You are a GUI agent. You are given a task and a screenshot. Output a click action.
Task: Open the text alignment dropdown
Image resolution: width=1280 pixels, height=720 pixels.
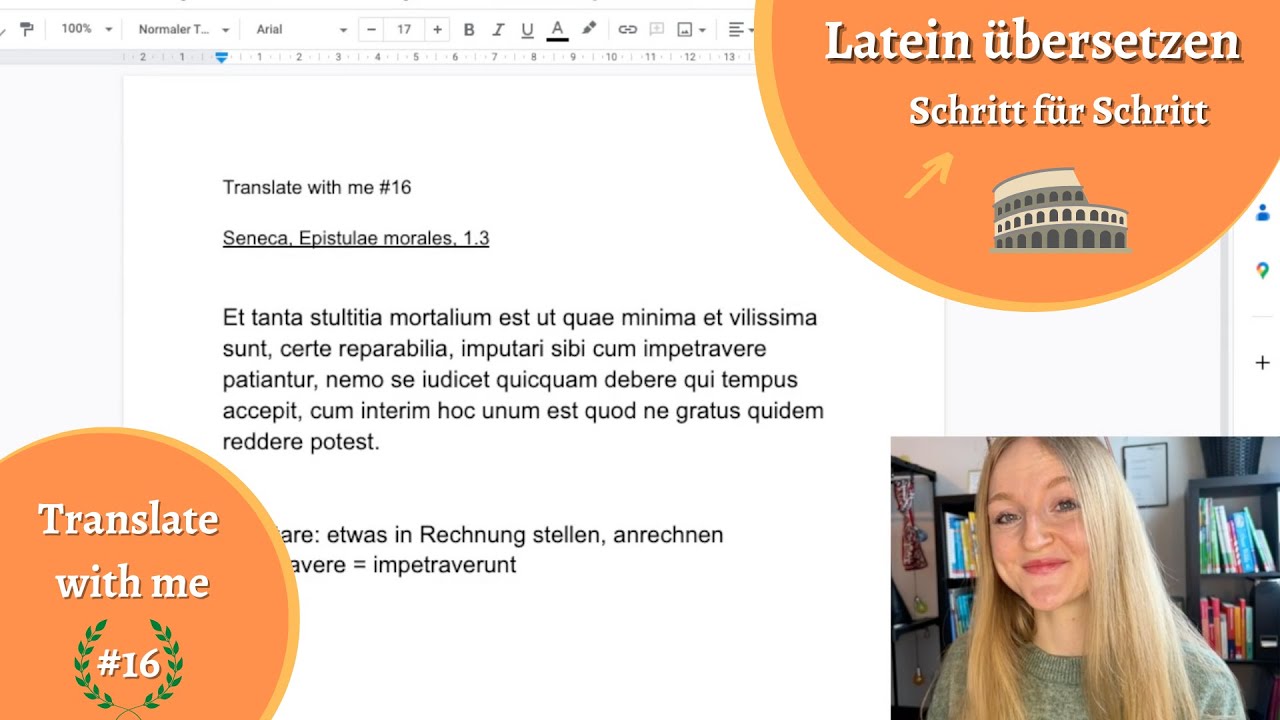741,29
